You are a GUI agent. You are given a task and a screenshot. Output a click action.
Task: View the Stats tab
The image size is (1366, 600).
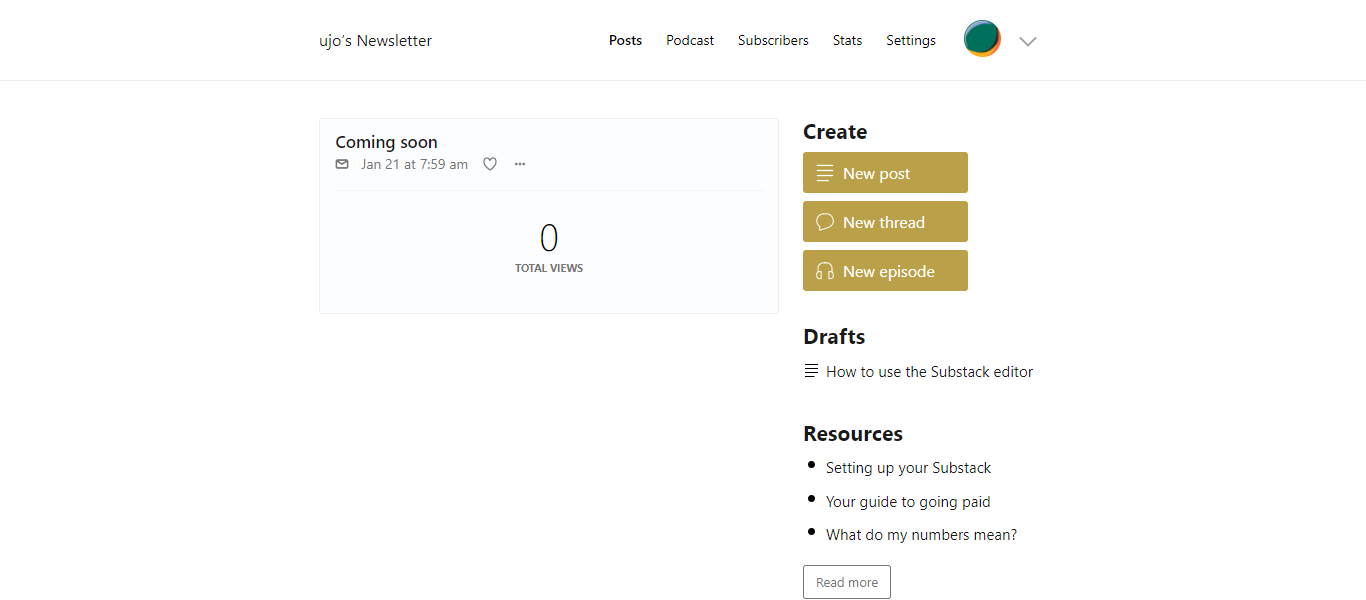point(847,41)
